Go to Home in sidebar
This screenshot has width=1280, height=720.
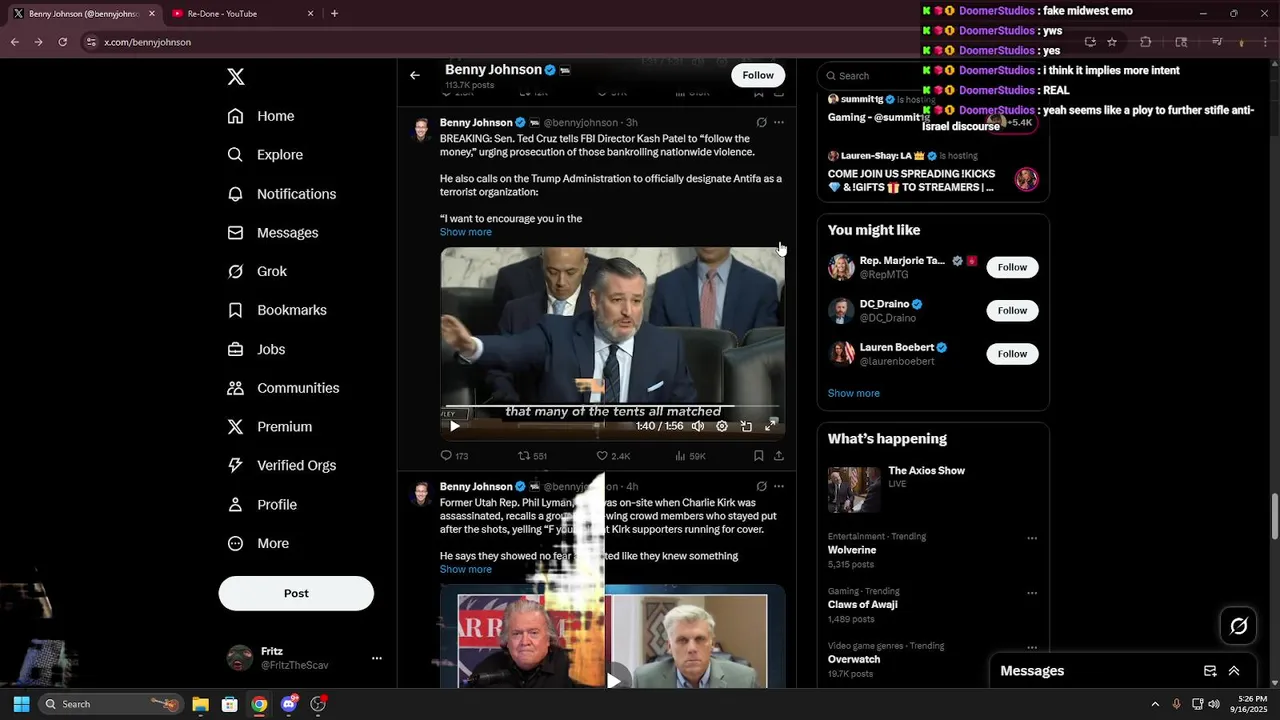click(x=261, y=116)
